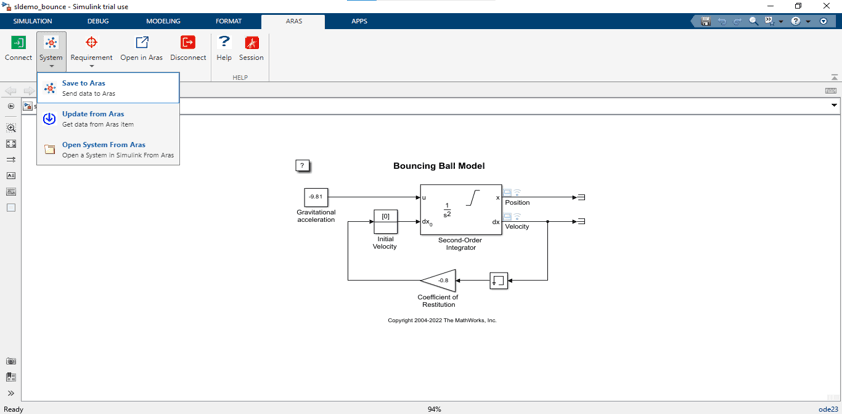
Task: Click the Help question mark in quick access
Action: coord(796,21)
